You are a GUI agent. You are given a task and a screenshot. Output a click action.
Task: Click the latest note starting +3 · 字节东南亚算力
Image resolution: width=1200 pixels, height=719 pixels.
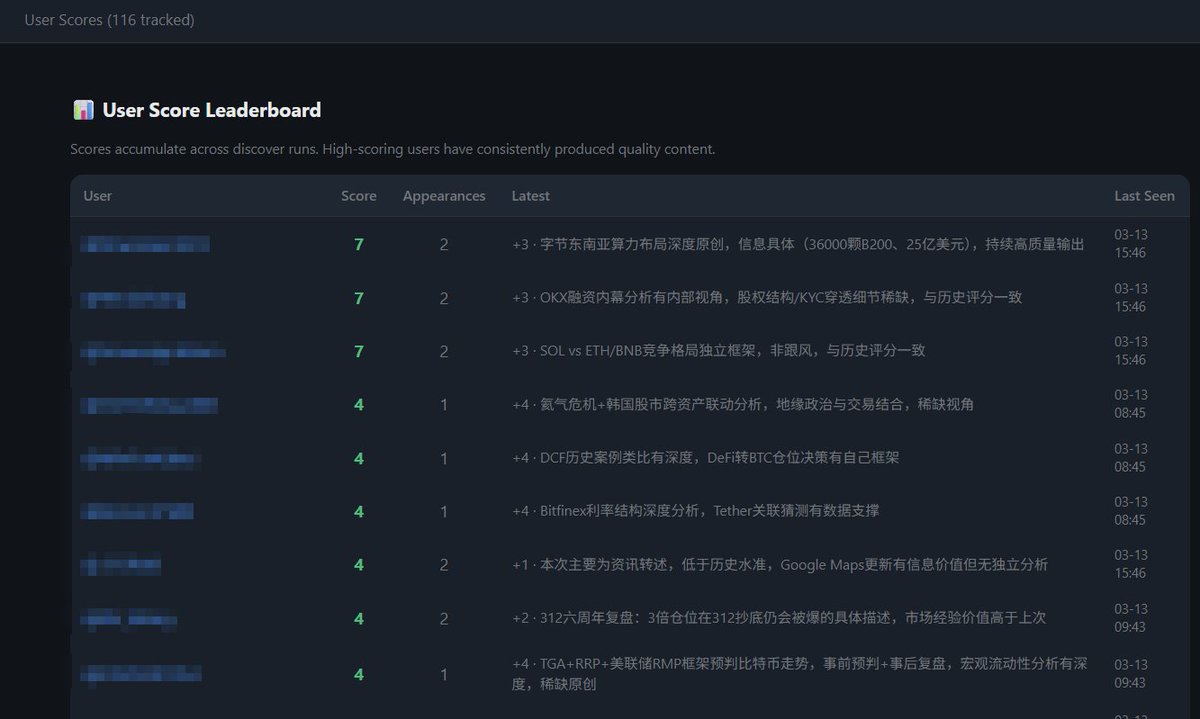pos(798,244)
